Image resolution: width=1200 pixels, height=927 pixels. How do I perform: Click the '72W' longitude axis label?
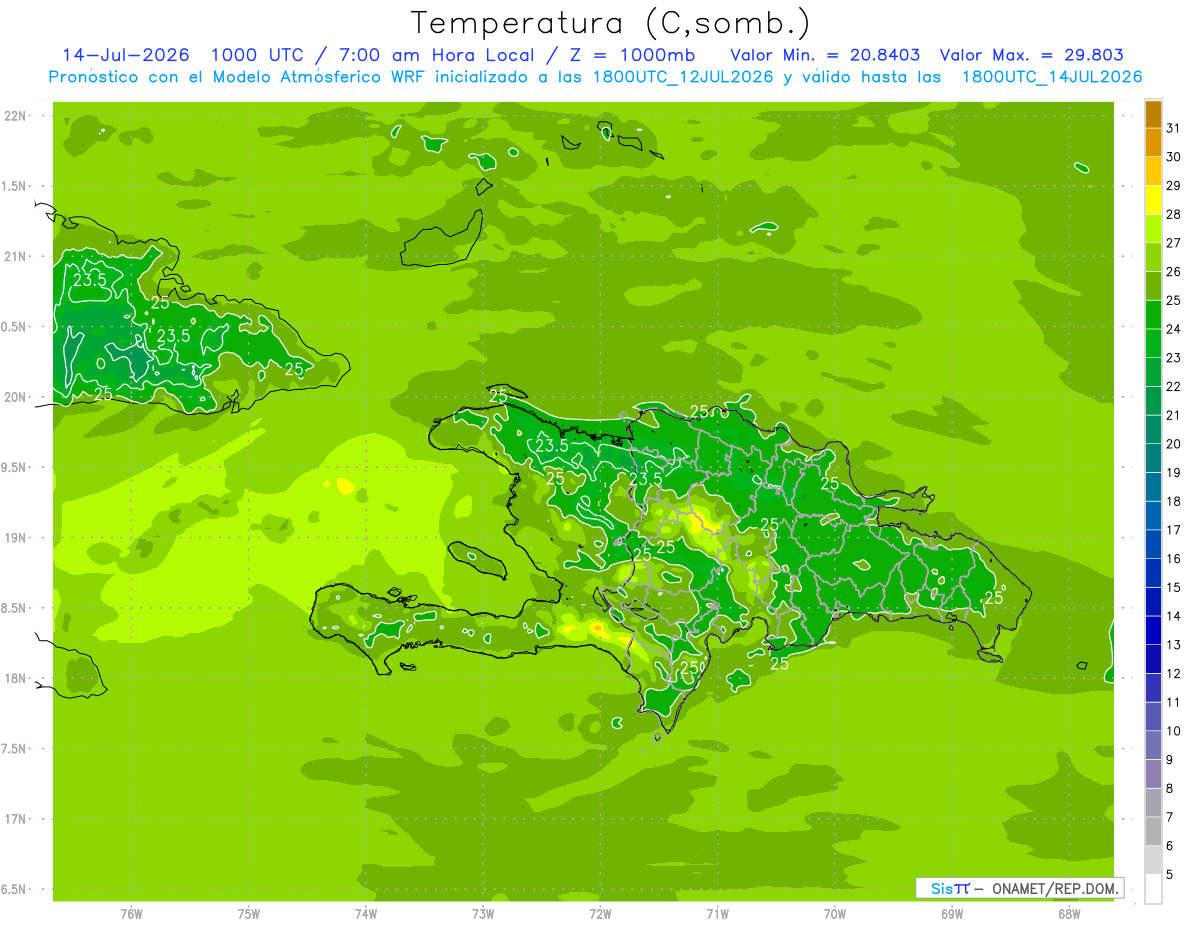click(601, 914)
